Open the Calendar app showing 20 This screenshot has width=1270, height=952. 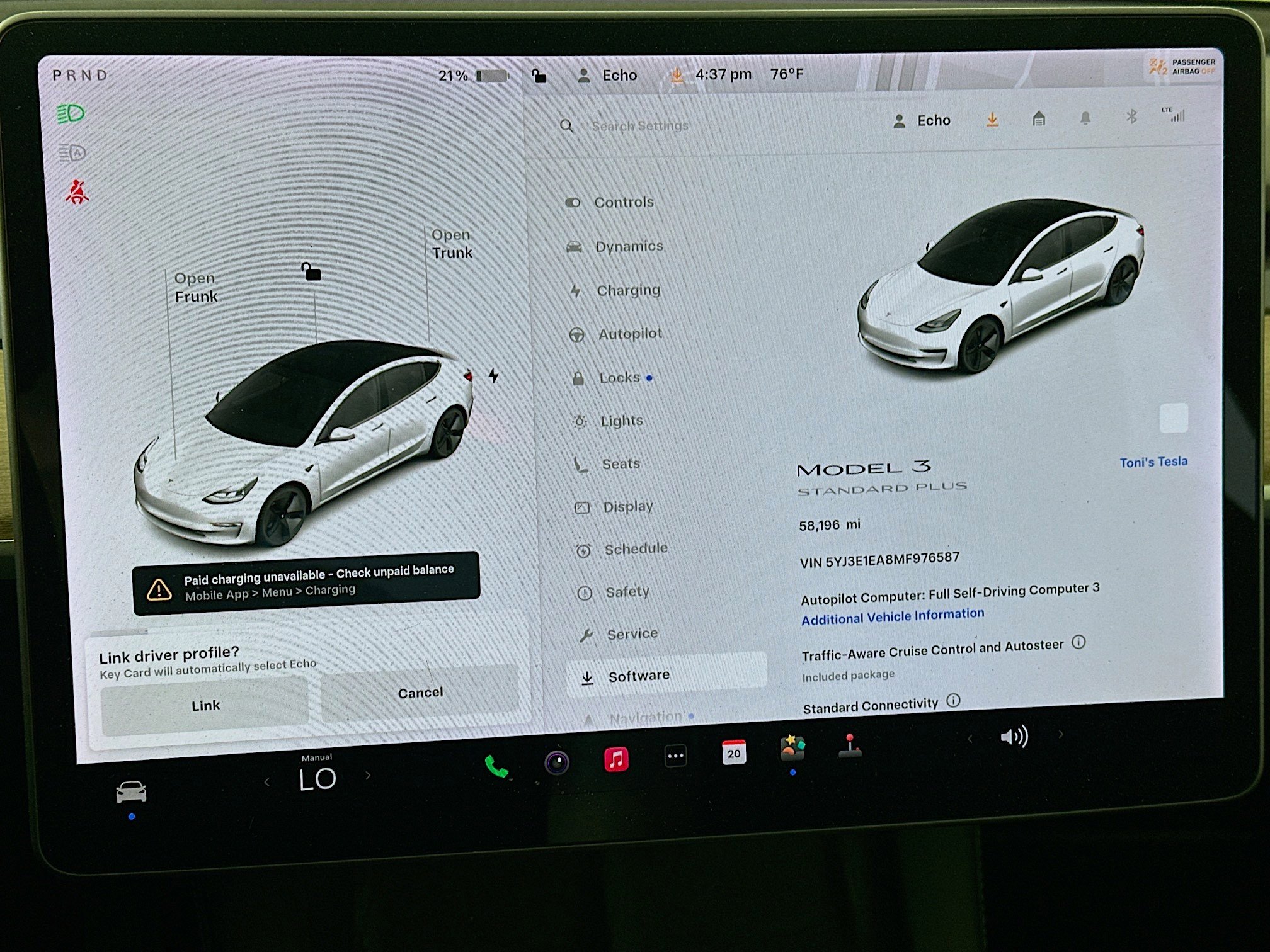coord(734,752)
